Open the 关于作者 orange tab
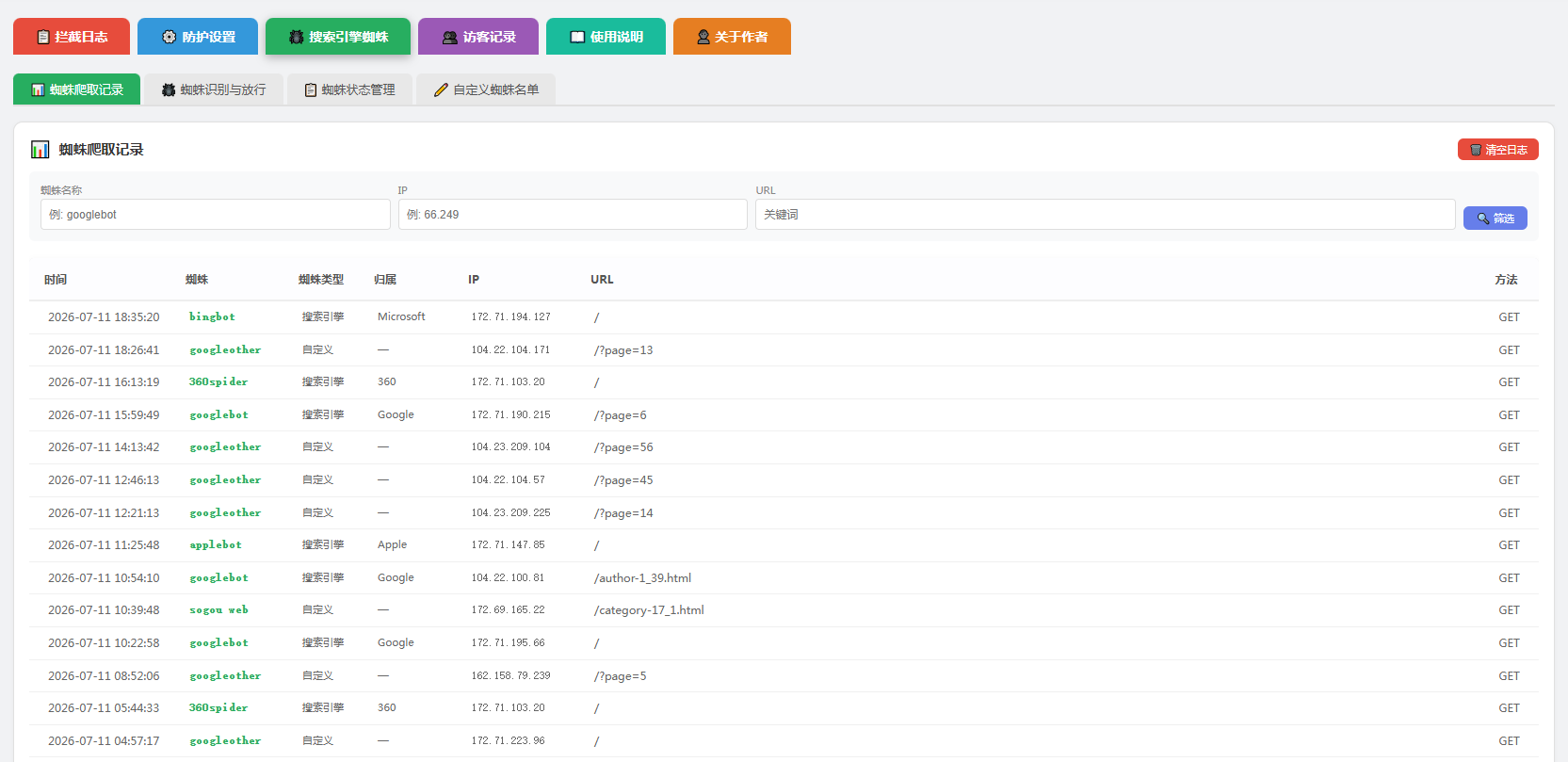Viewport: 1568px width, 762px height. (x=732, y=37)
